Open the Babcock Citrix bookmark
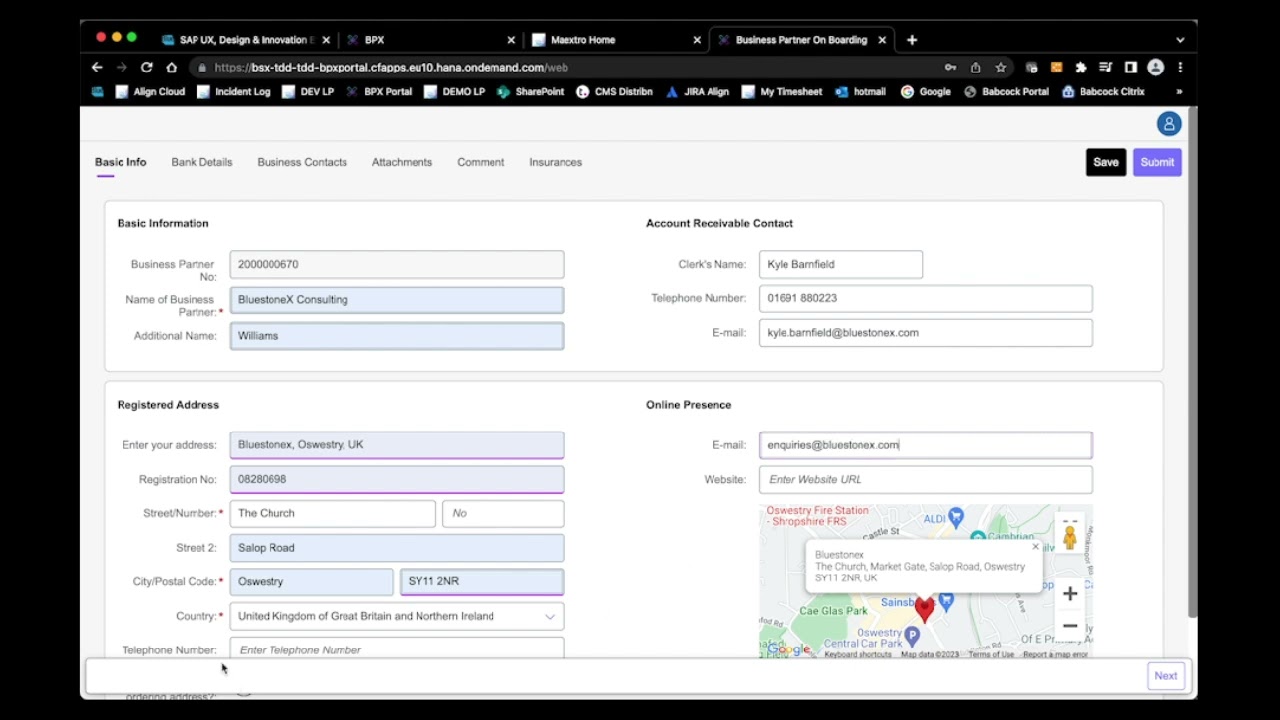1280x720 pixels. coord(1103,91)
